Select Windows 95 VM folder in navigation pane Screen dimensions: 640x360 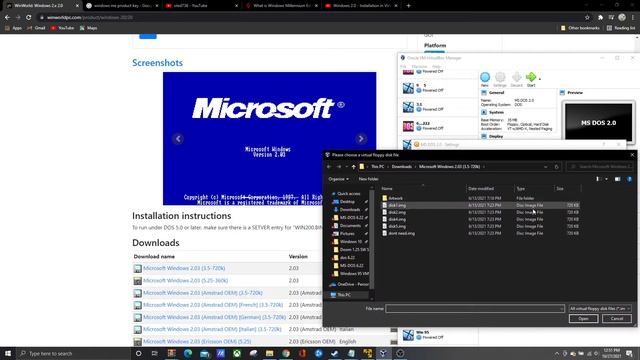click(351, 273)
